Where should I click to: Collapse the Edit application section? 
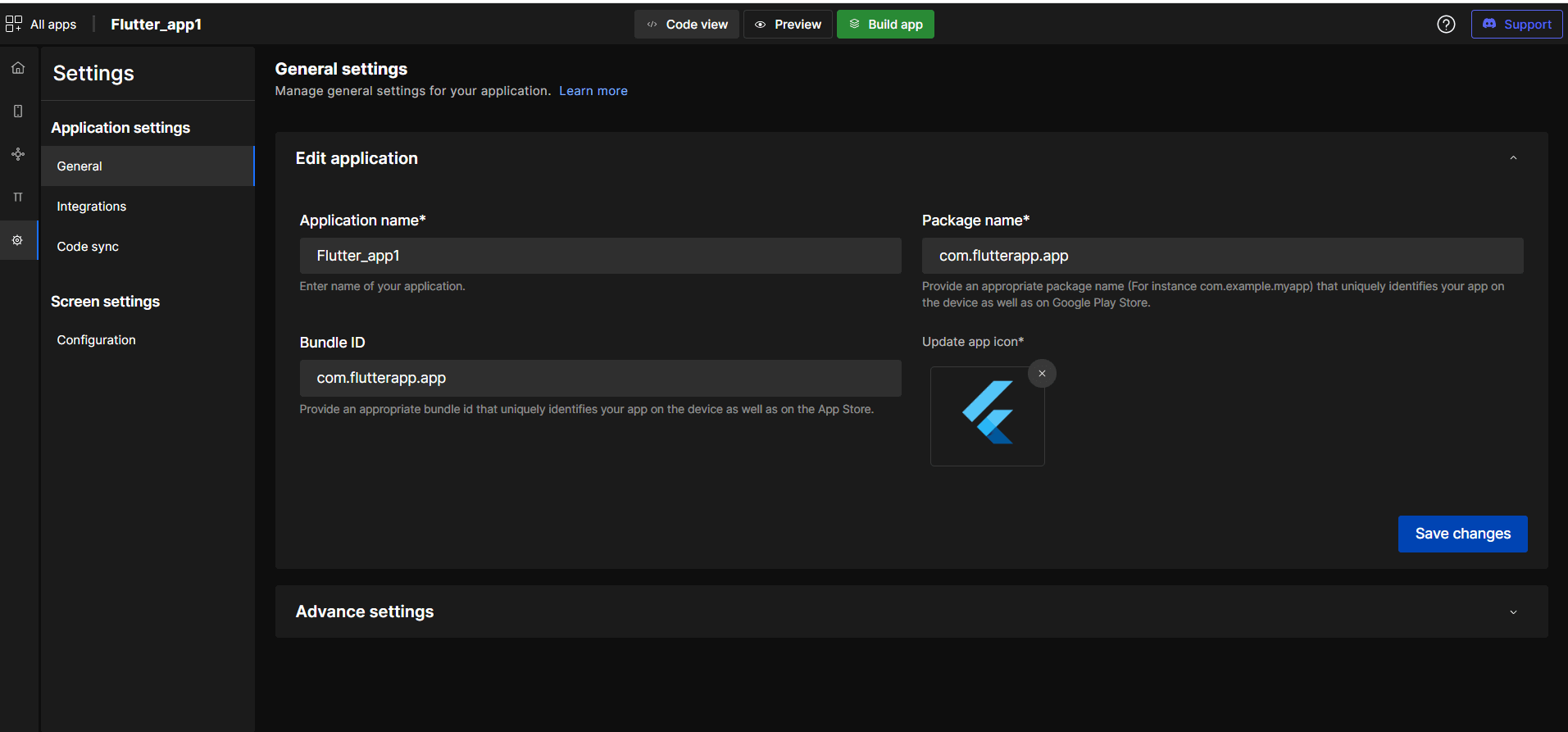click(x=1513, y=158)
